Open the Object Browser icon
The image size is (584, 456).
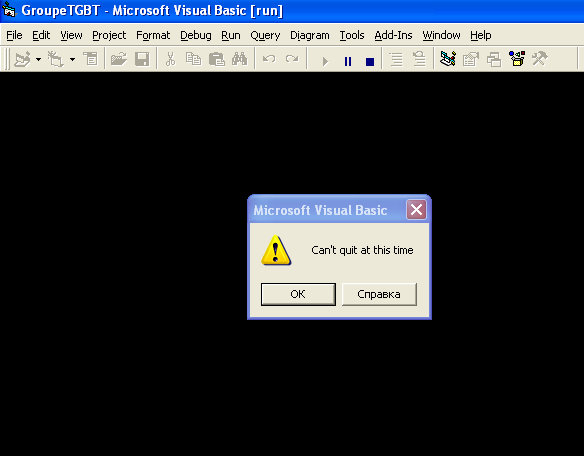click(517, 59)
